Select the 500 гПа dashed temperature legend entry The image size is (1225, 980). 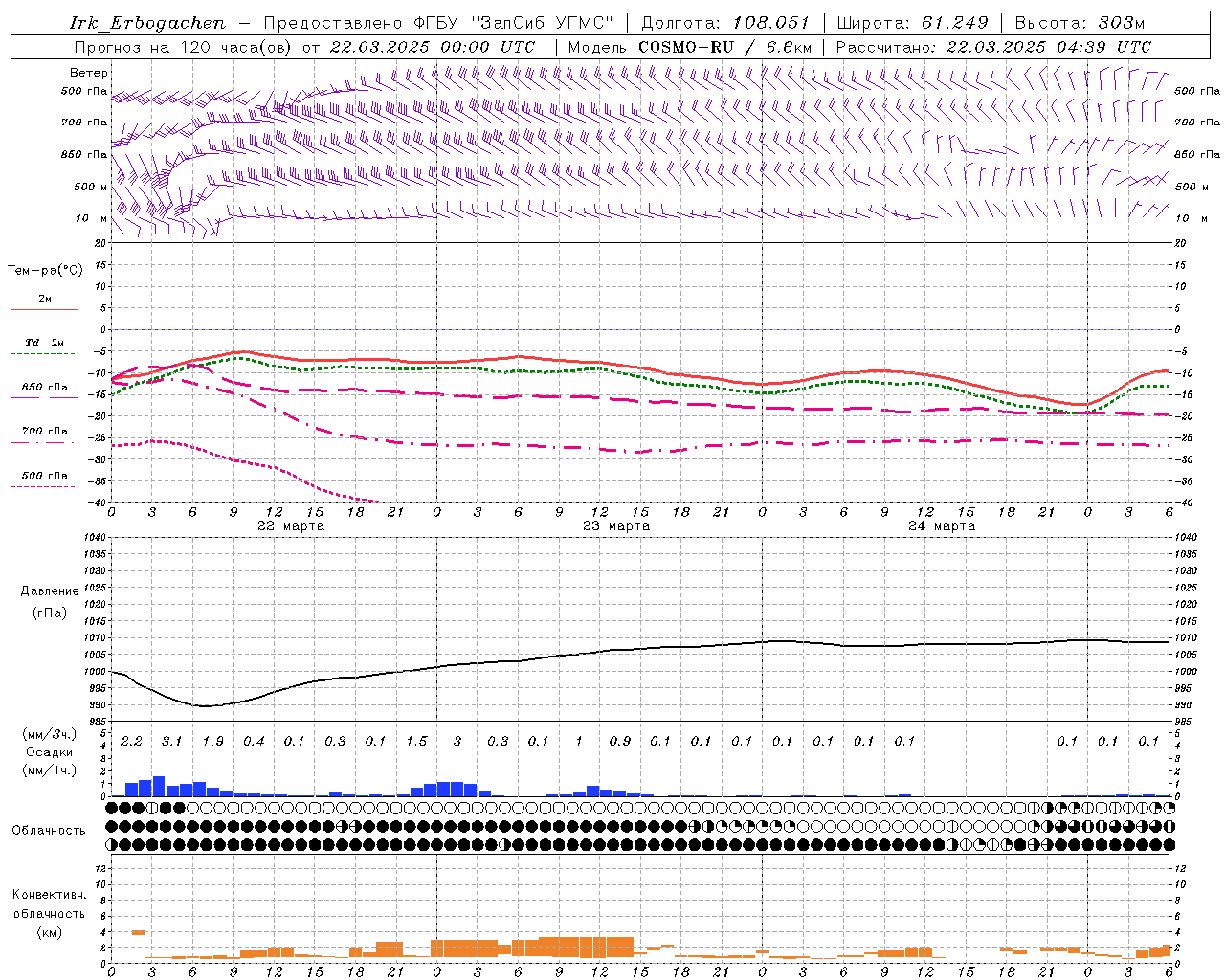pyautogui.click(x=45, y=476)
